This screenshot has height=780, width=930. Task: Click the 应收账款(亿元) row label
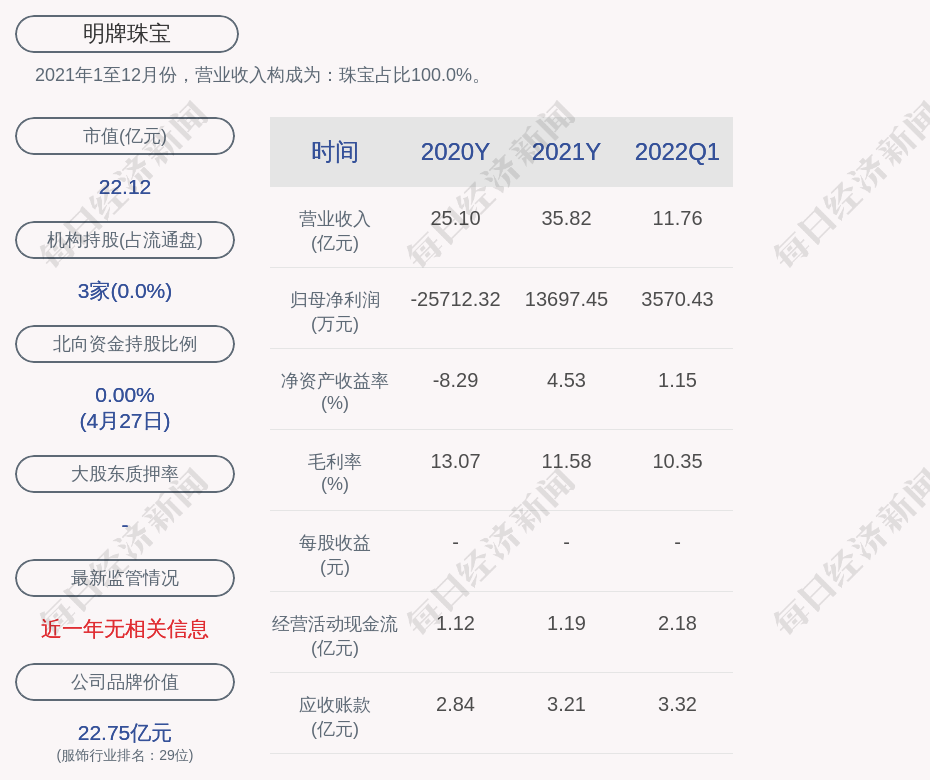[x=335, y=717]
